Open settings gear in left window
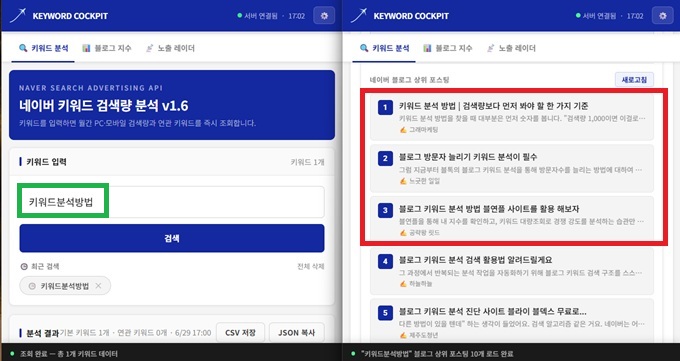680x361 pixels. click(x=324, y=16)
